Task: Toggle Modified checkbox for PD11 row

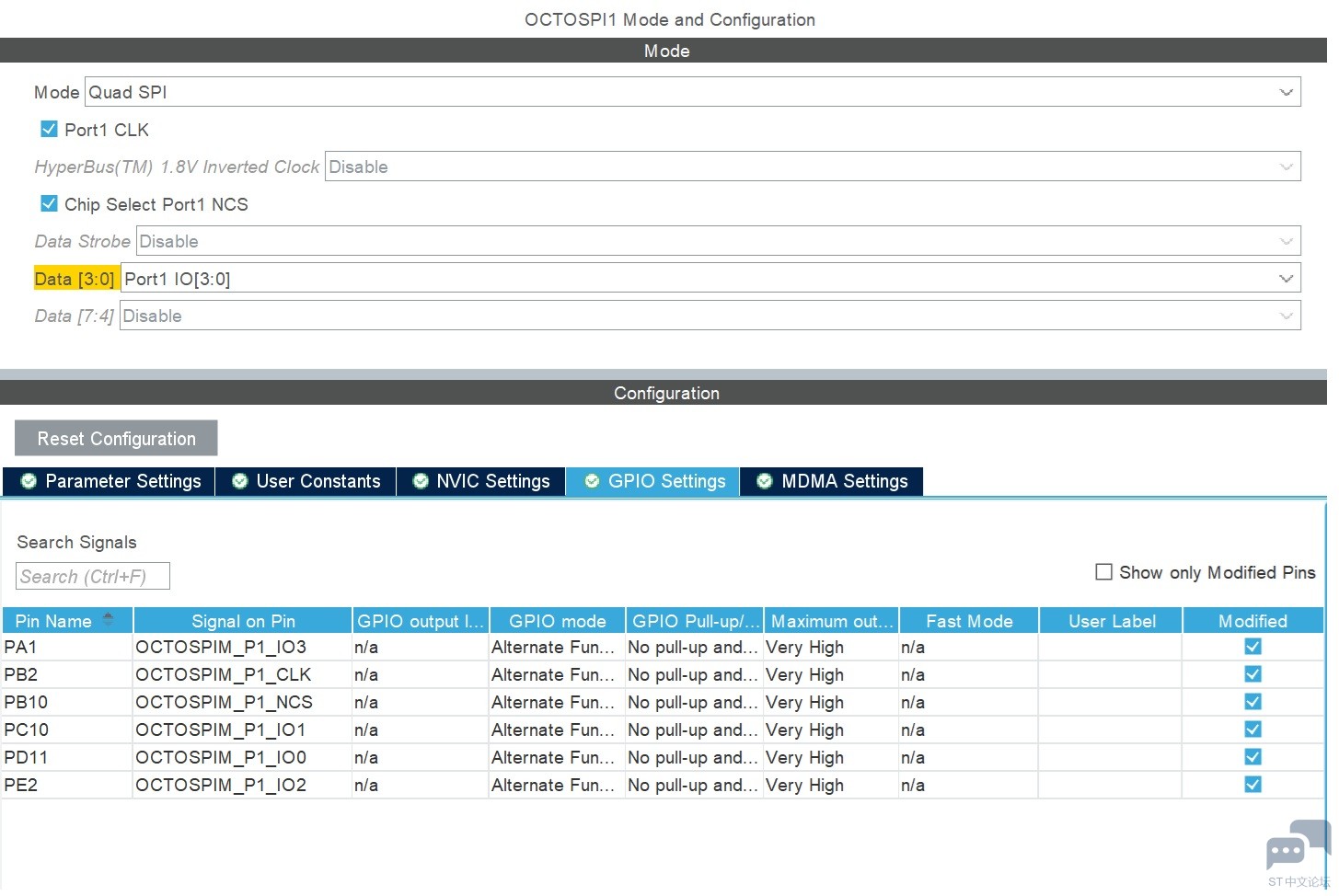Action: coord(1252,757)
